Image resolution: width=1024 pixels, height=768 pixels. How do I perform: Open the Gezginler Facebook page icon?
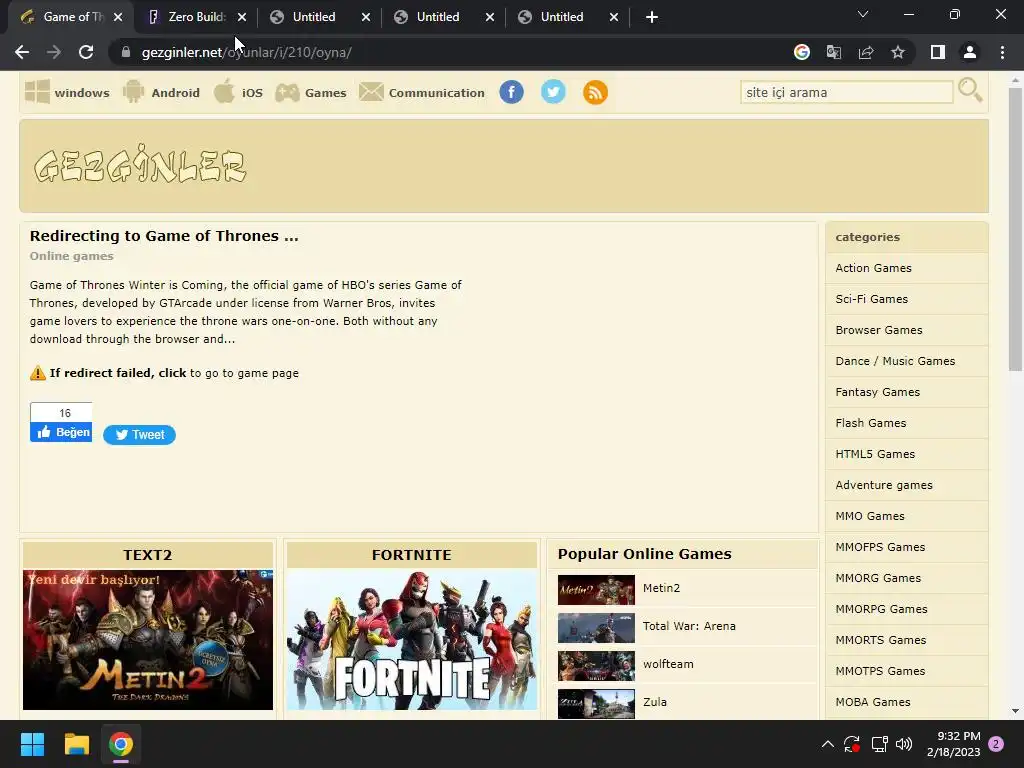point(511,92)
